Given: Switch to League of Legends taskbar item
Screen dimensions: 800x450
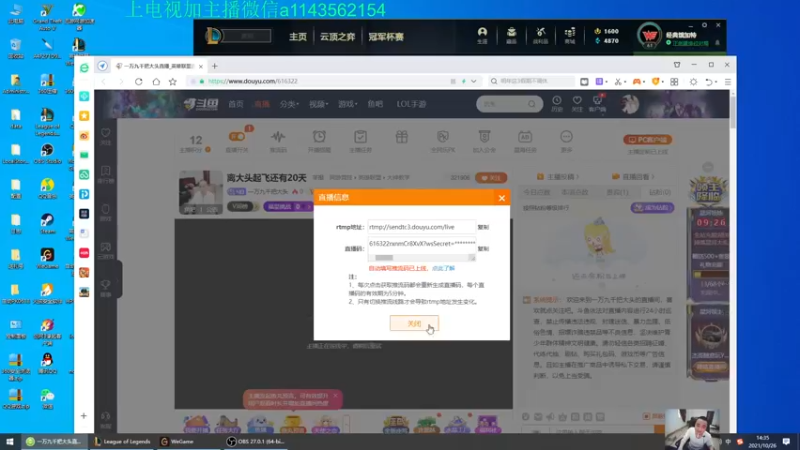Looking at the screenshot, I should pos(122,441).
